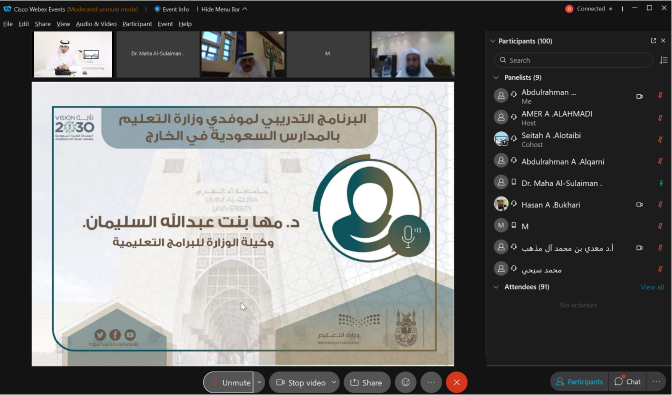Screen dimensions: 672x395
Task: Click the View all attendees link
Action: [x=652, y=287]
